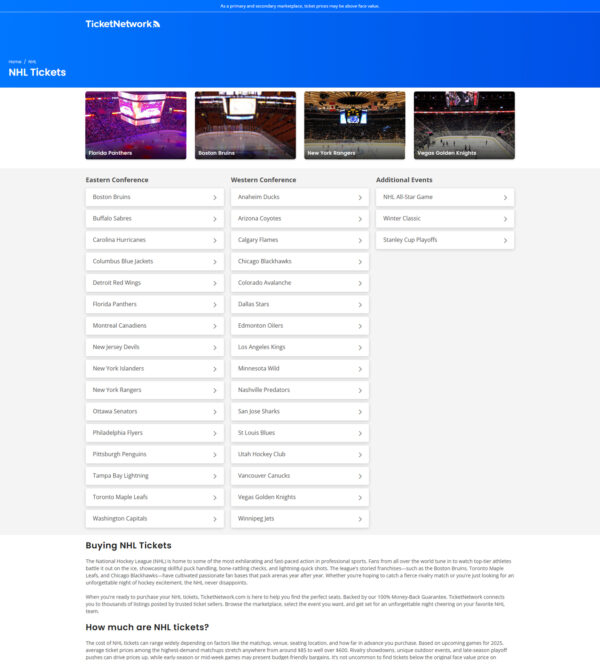Screen dimensions: 600x667
Task: Click 'How much are NHL tickets?' heading
Action: 147,627
